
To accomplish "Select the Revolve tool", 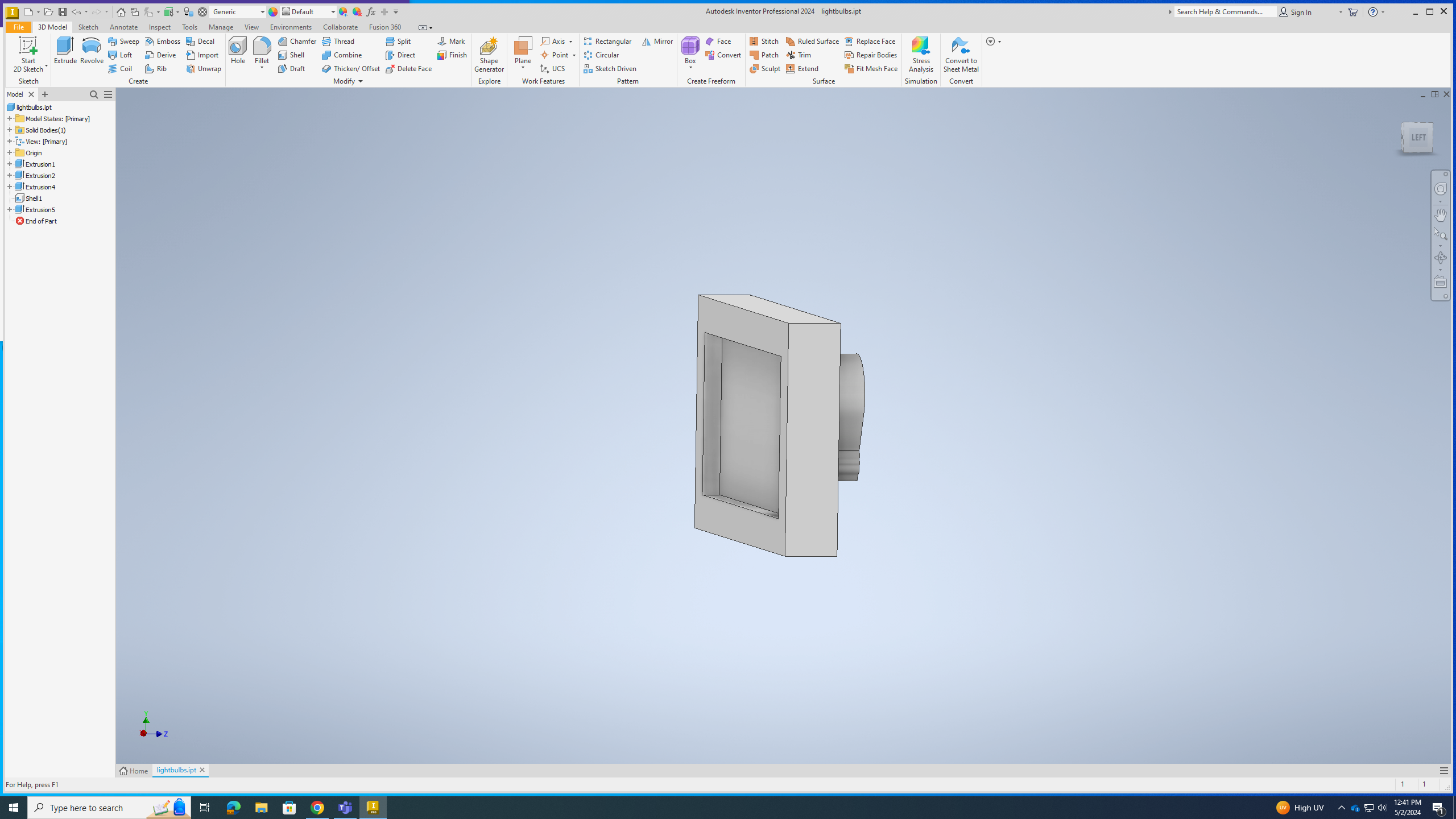I will point(92,51).
